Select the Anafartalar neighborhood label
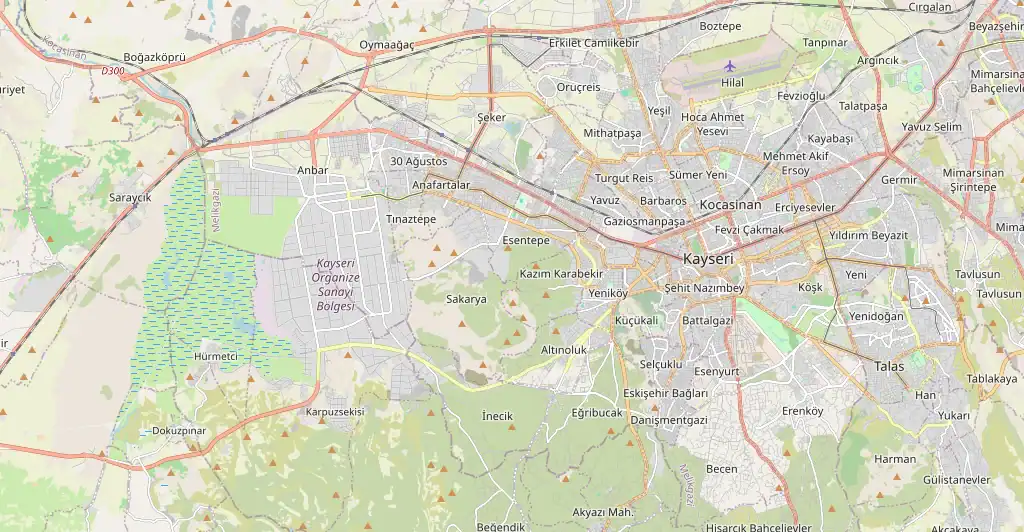 pos(441,185)
